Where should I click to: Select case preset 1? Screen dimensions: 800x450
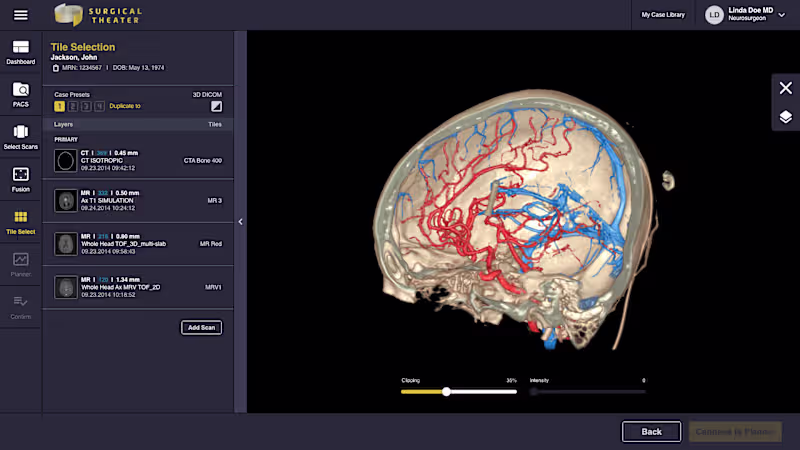tap(59, 106)
